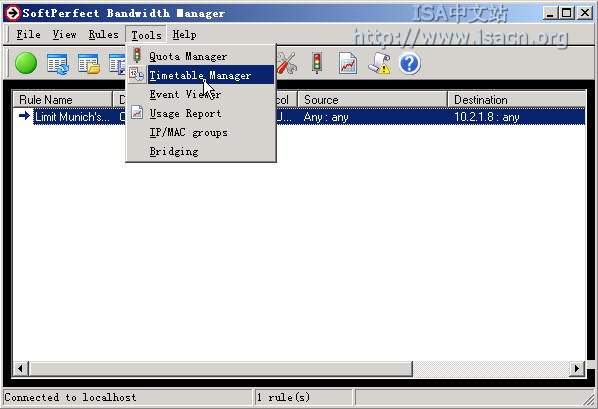This screenshot has height=409, width=598.
Task: Click the wrench and screwdriver settings icon
Action: [287, 63]
